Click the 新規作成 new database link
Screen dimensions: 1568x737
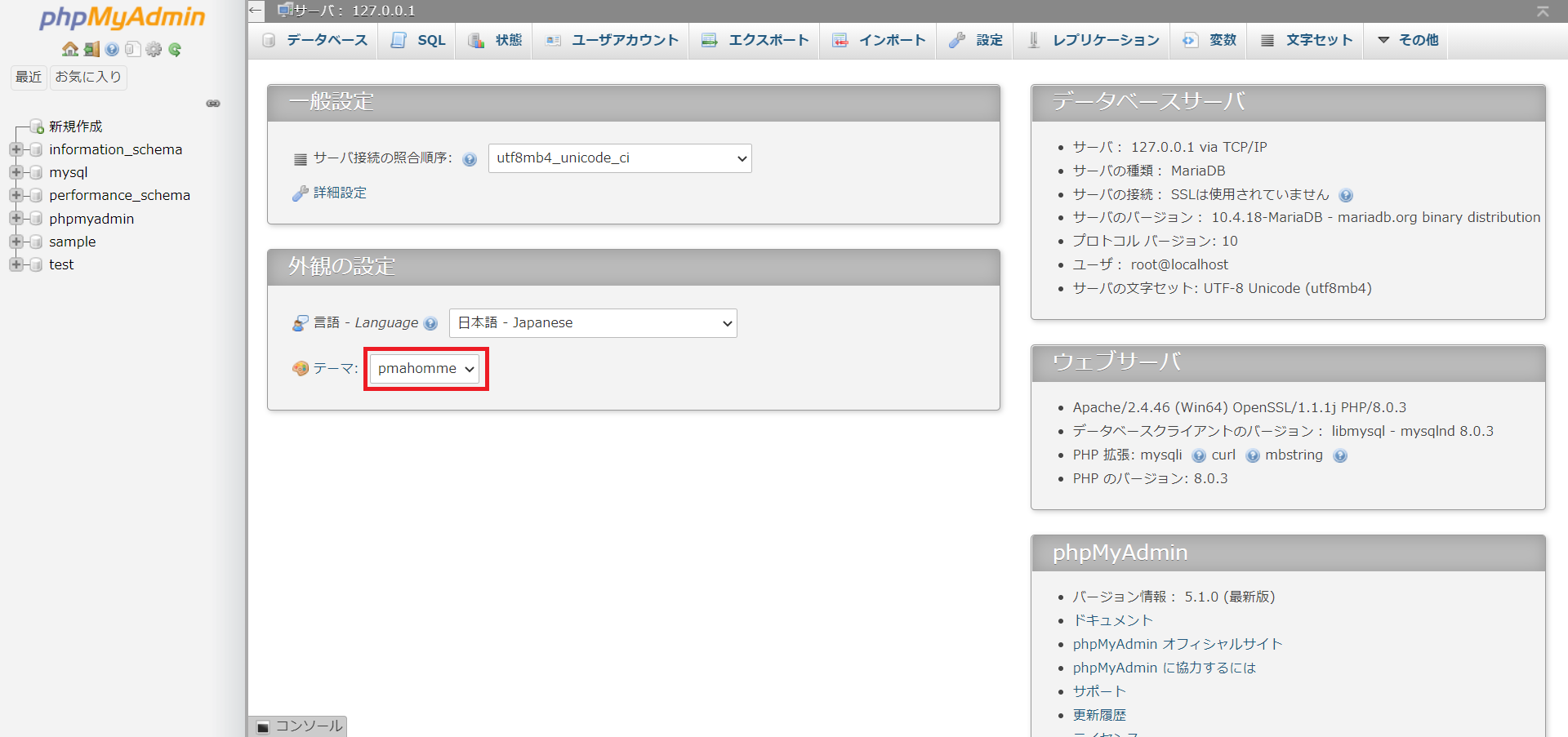tap(76, 127)
